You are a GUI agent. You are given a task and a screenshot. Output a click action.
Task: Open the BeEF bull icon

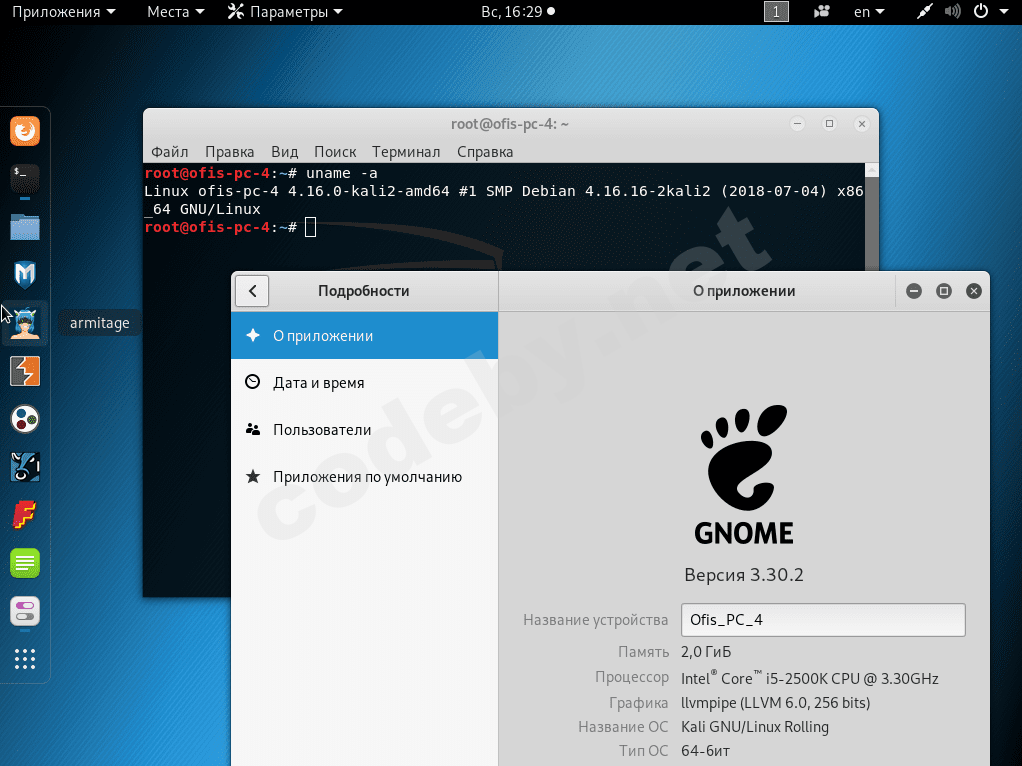[25, 466]
